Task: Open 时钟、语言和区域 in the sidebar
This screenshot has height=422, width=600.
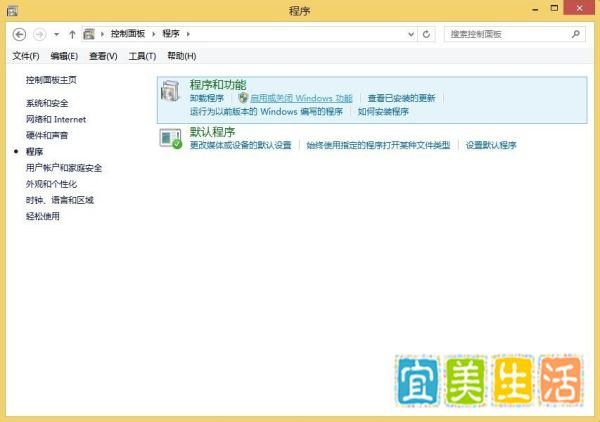Action: coord(60,200)
